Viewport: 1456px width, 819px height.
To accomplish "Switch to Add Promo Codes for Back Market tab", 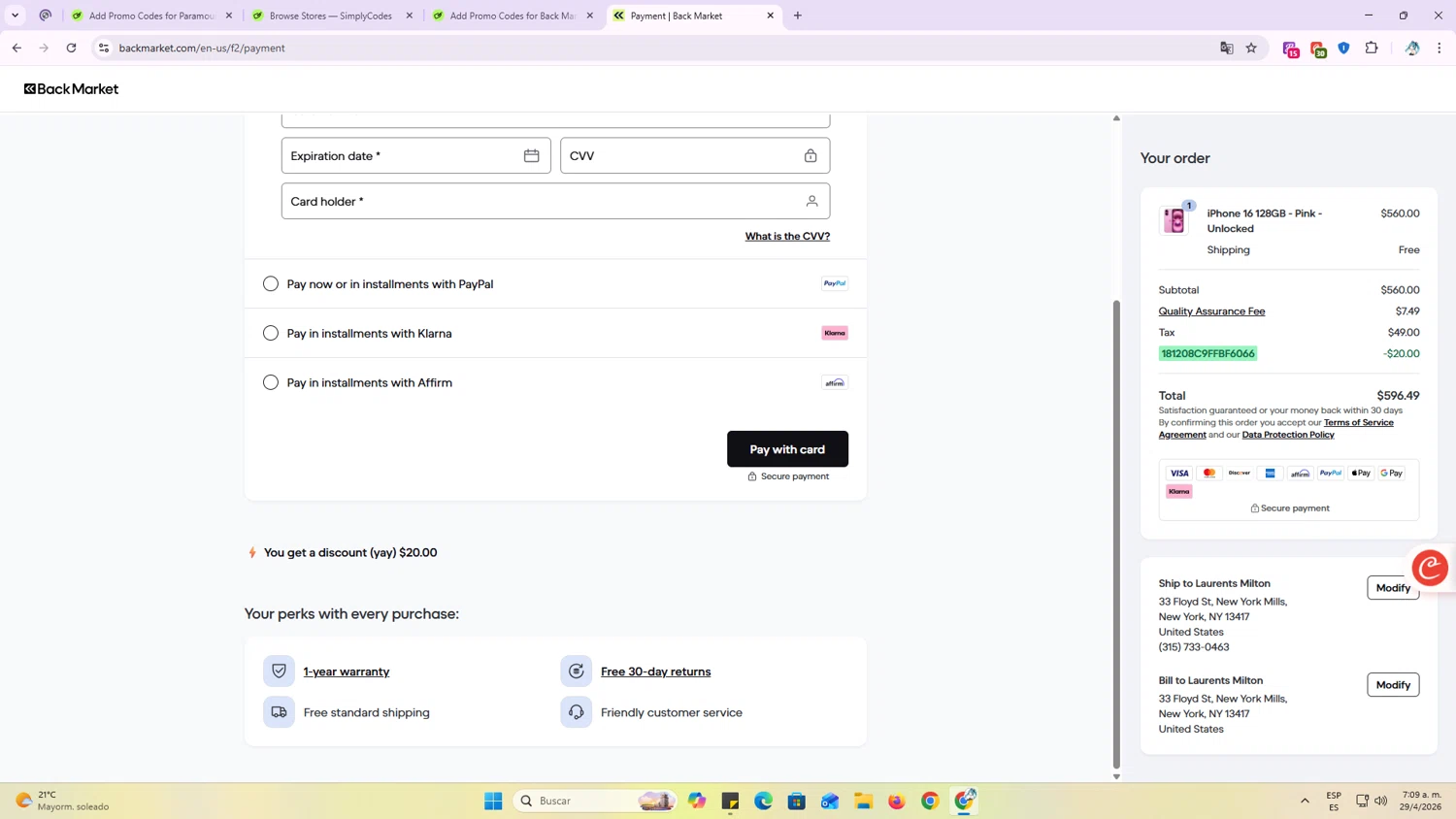I will click(x=512, y=16).
